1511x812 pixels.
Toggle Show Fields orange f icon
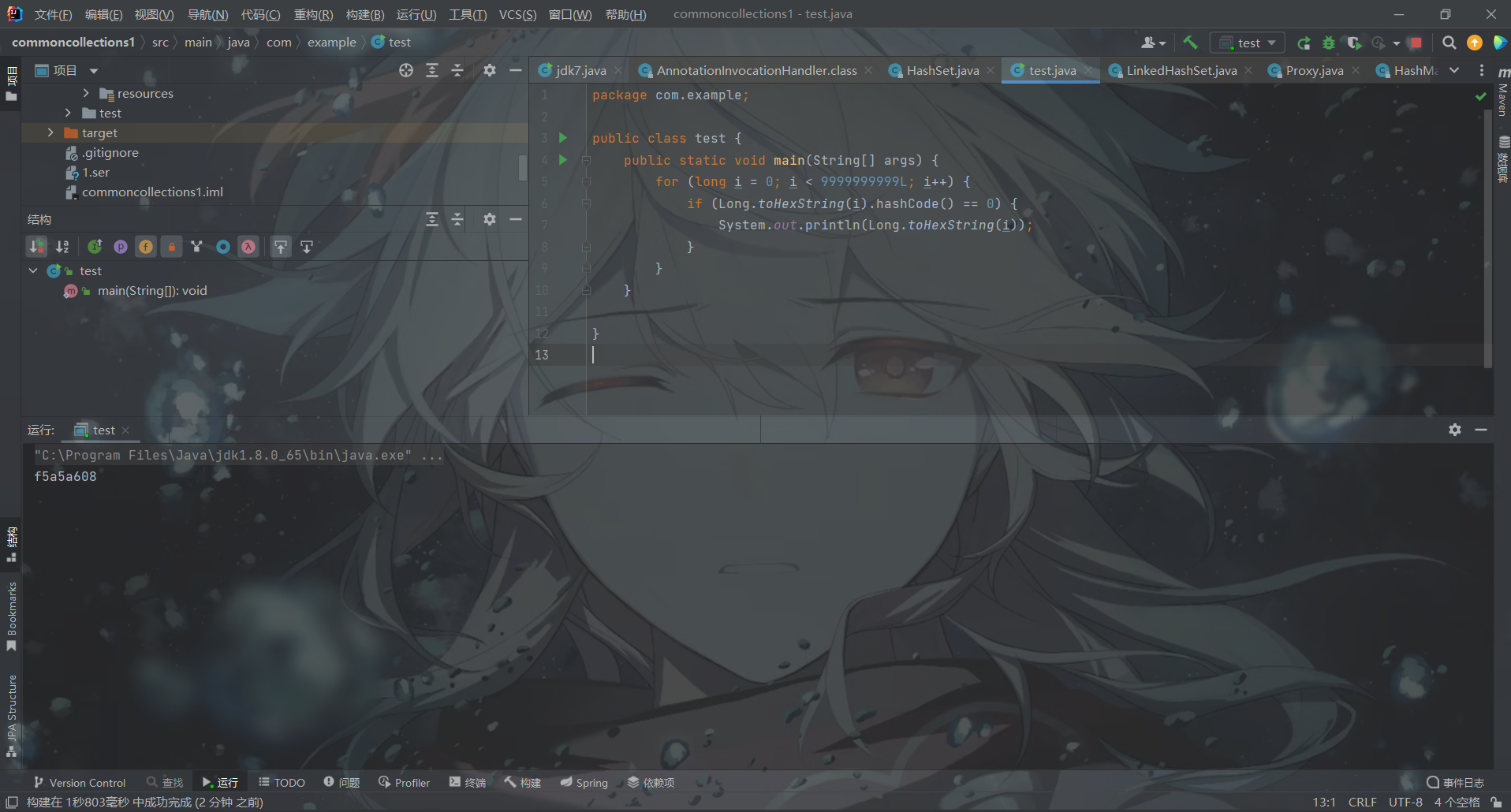pos(146,247)
